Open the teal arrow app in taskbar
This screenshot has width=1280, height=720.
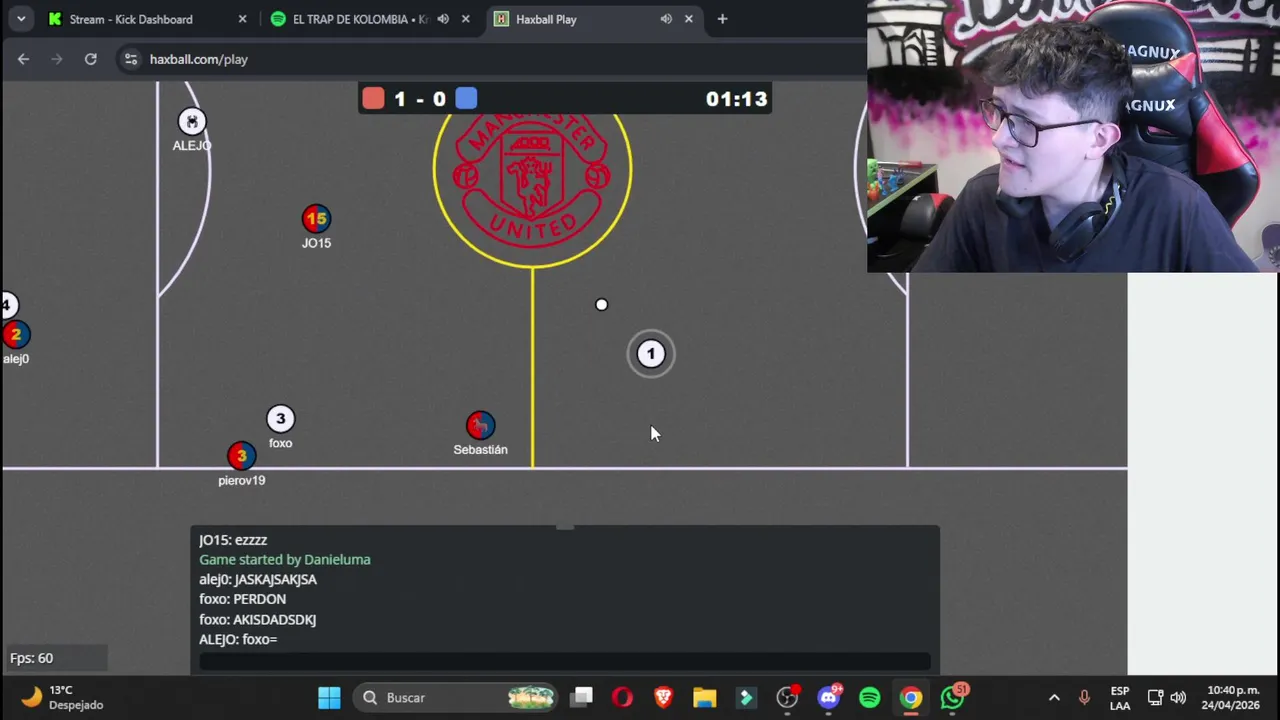pos(746,698)
